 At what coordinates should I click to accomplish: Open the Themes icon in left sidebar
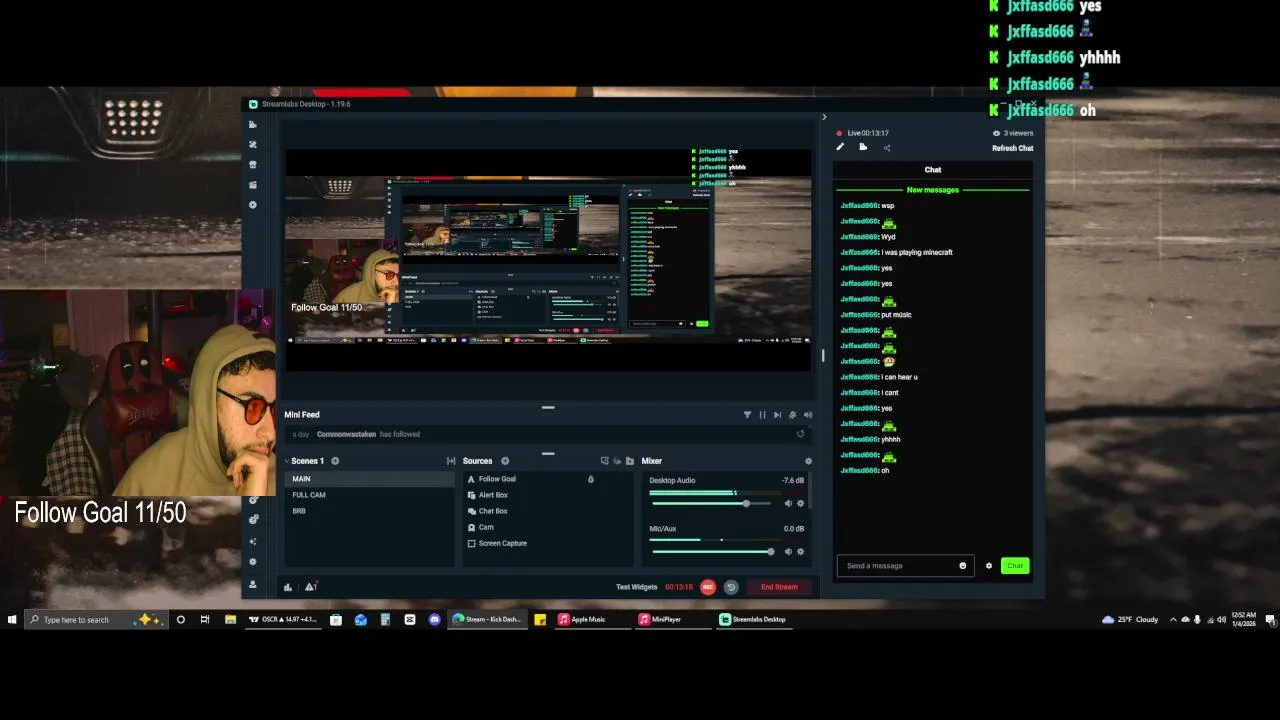tap(253, 144)
